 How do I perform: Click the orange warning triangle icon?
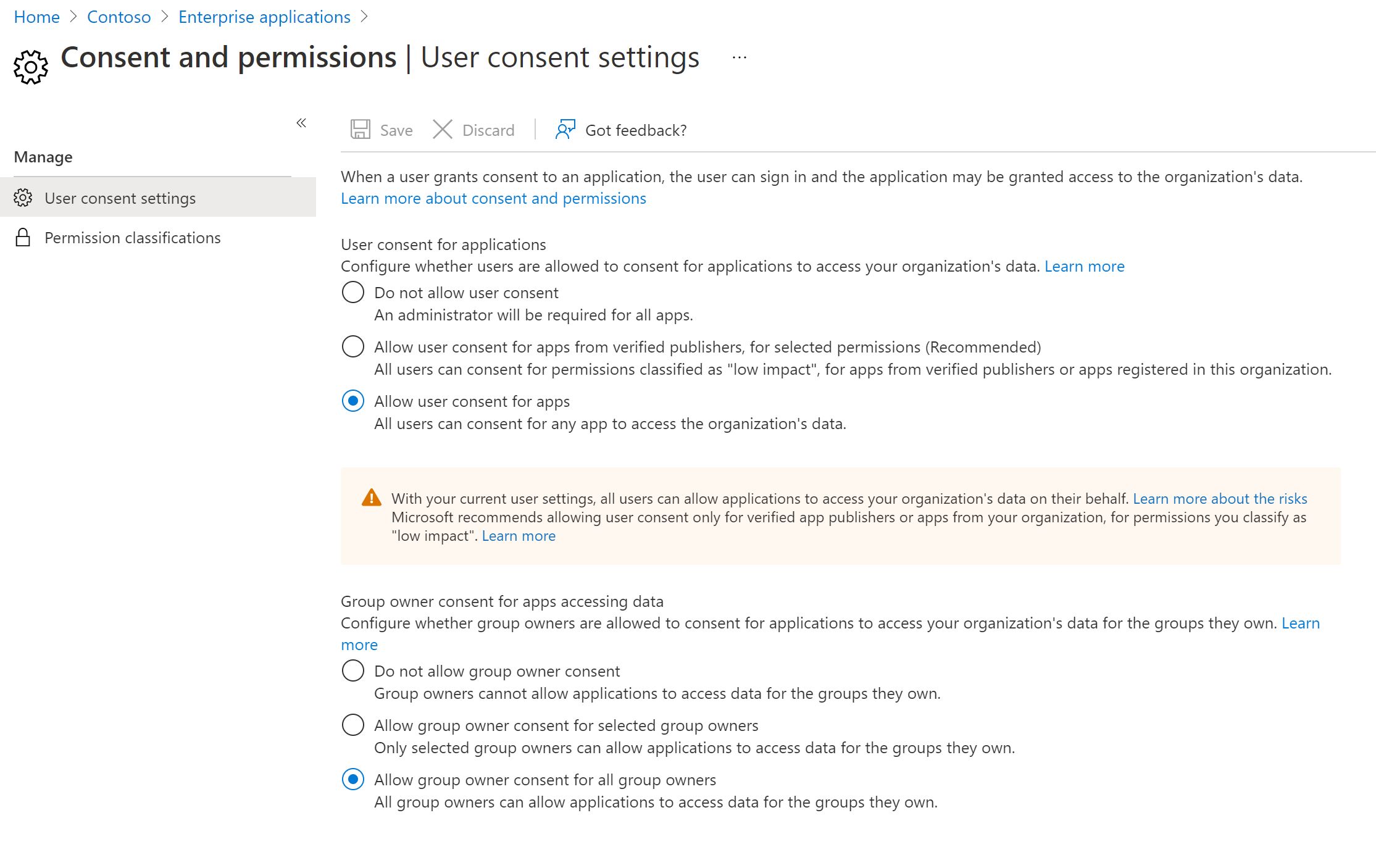point(372,498)
